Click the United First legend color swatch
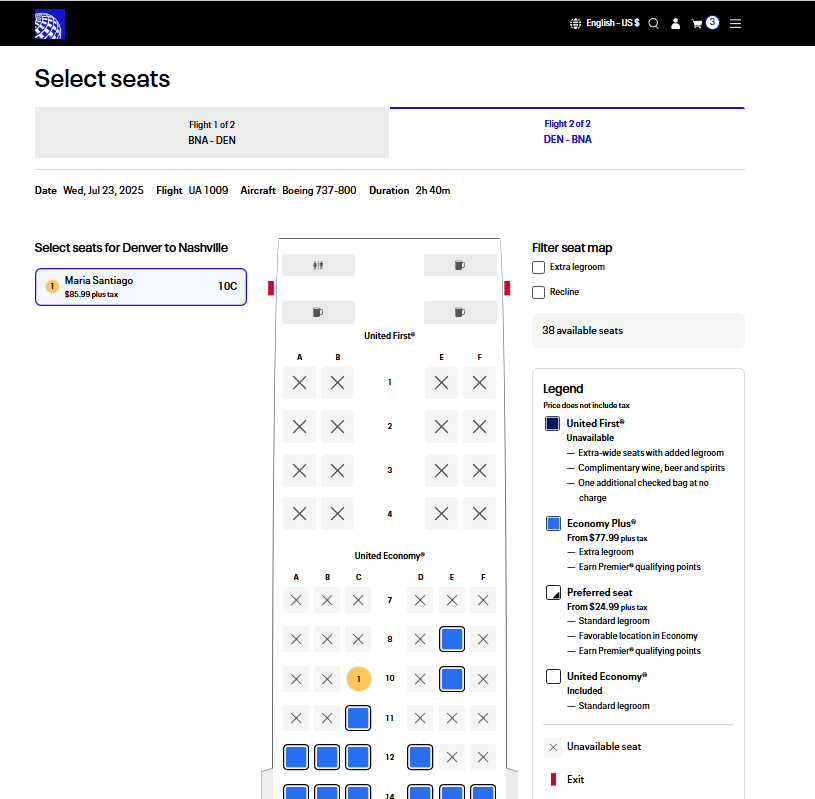This screenshot has width=815, height=799. tap(552, 423)
